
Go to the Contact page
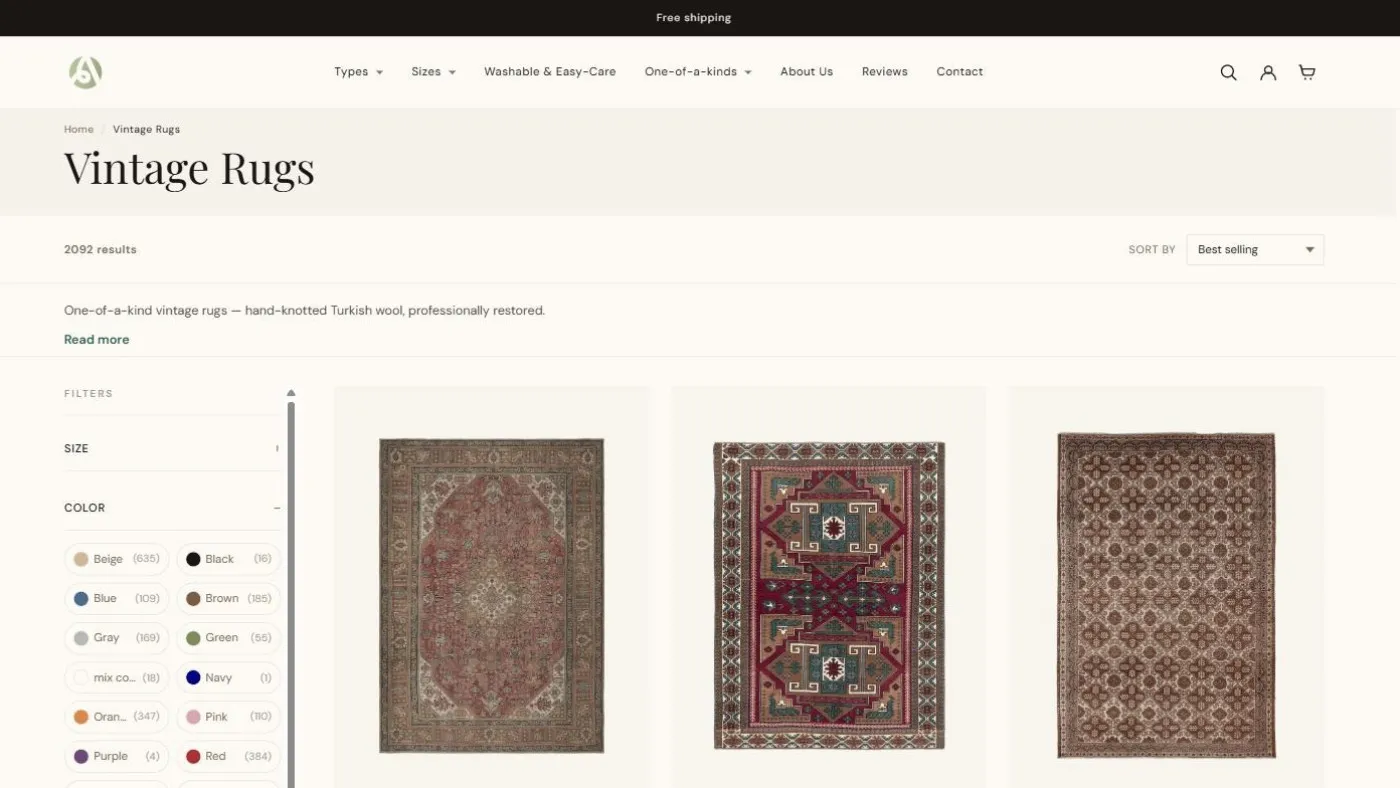tap(960, 72)
